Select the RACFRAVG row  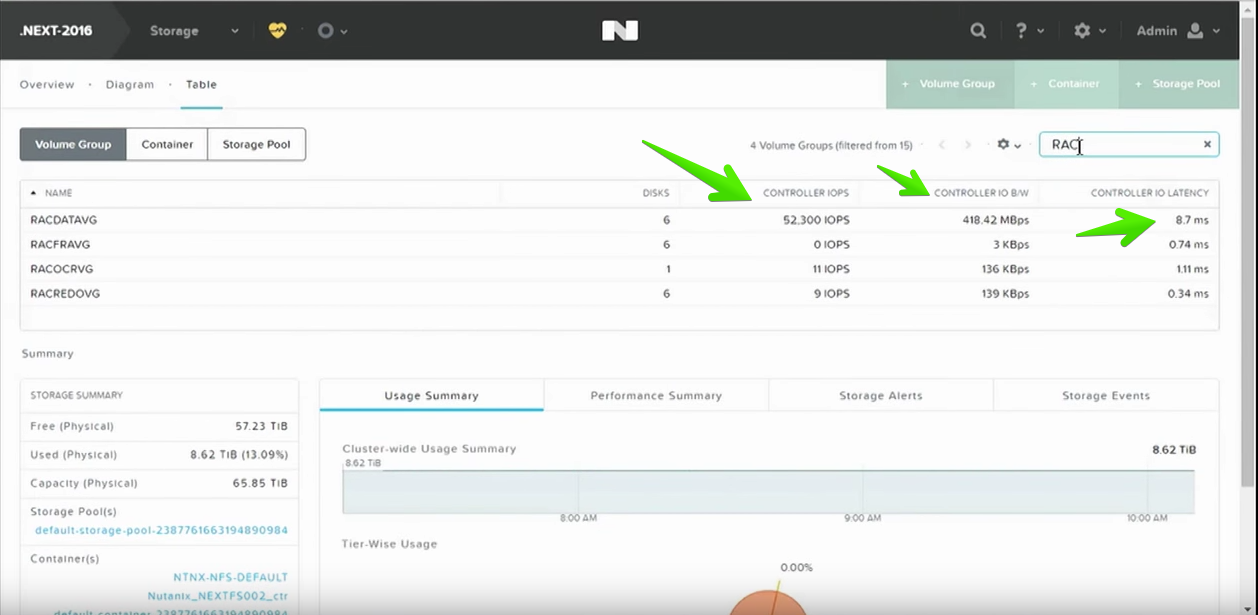[619, 244]
